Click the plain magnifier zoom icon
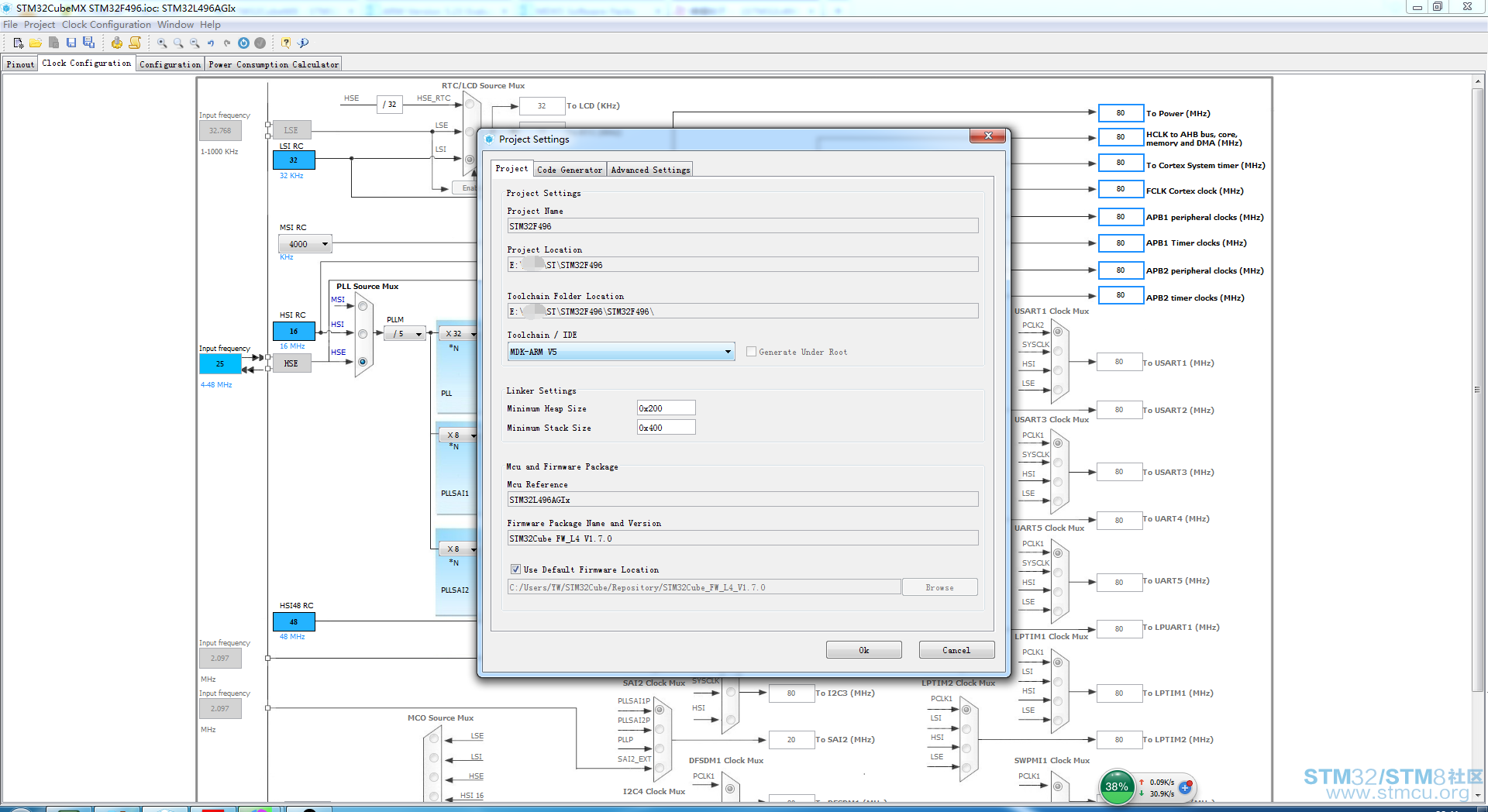This screenshot has width=1488, height=812. point(178,43)
